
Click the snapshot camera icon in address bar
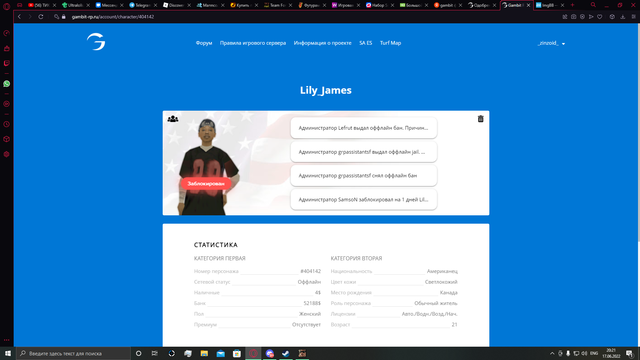click(x=573, y=17)
